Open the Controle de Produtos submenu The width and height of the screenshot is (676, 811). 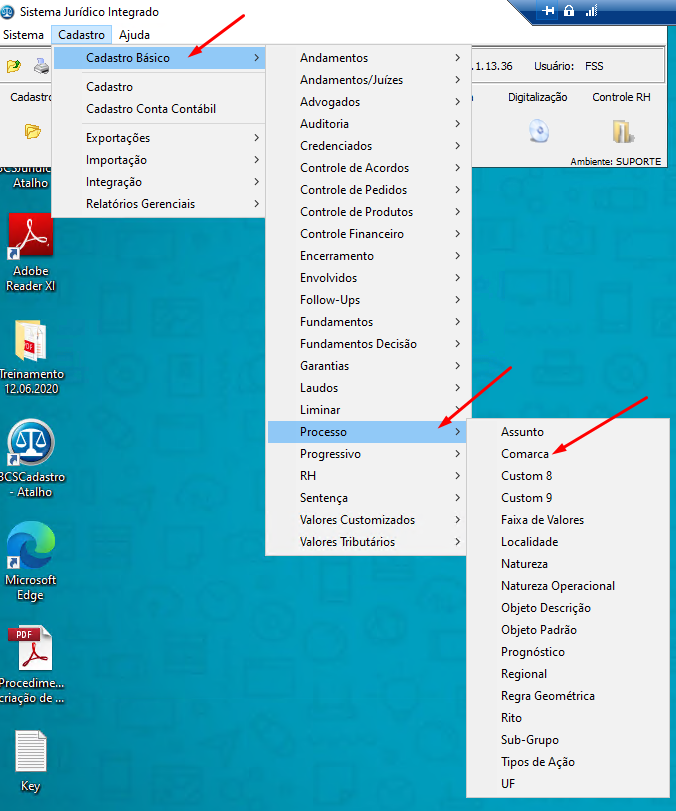(x=368, y=212)
